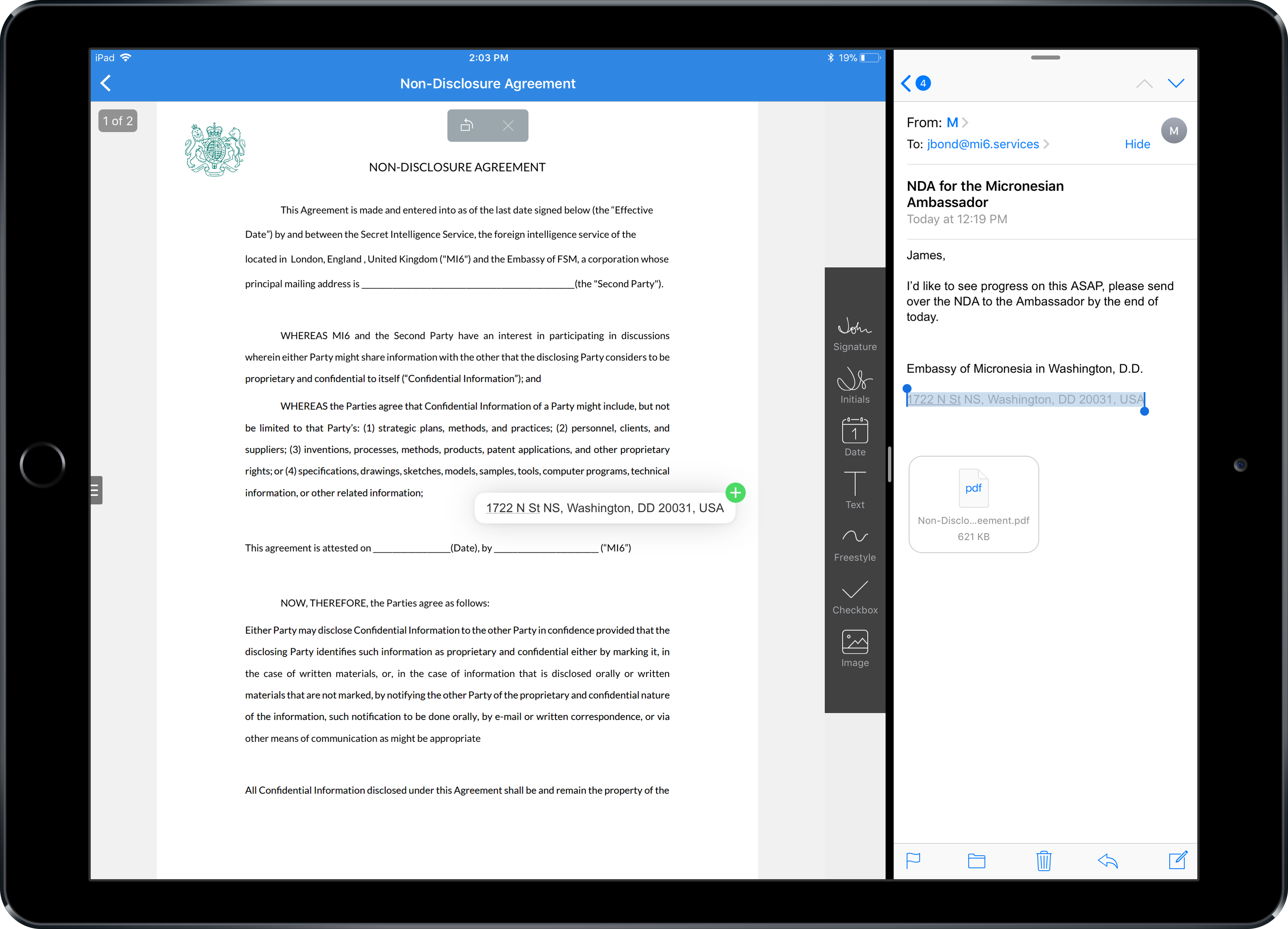The width and height of the screenshot is (1288, 929).
Task: Open sender M contact details
Action: [957, 123]
